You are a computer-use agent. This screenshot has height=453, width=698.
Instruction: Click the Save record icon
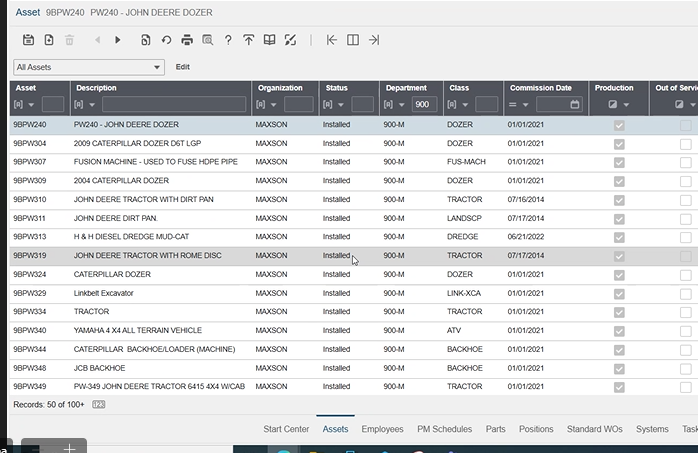tap(28, 40)
